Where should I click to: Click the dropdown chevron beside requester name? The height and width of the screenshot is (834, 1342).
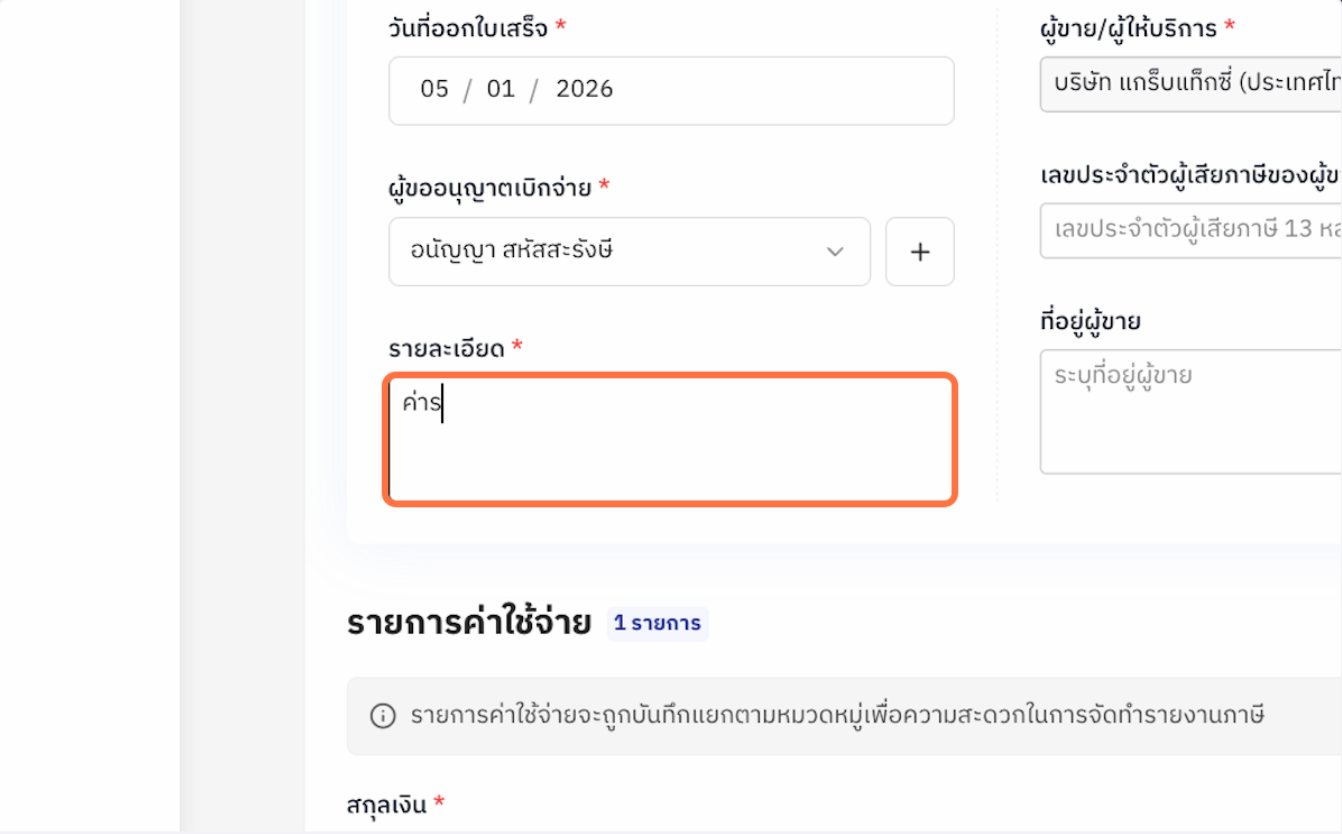pyautogui.click(x=835, y=252)
